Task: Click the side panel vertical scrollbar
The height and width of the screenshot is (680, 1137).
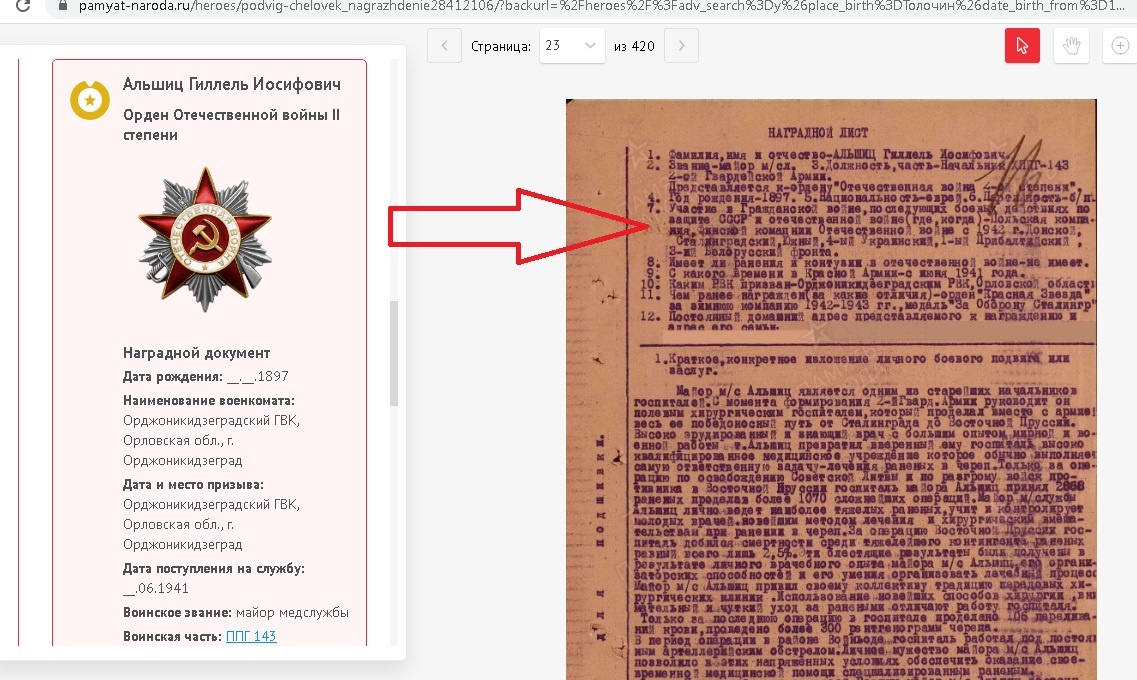Action: (x=394, y=353)
